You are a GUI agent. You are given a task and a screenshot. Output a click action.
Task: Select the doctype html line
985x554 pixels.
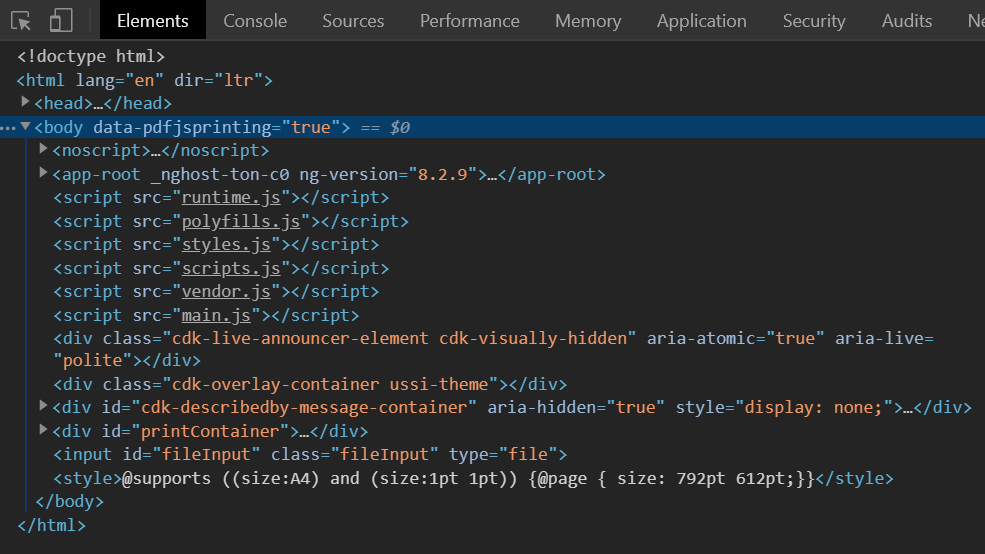pos(91,57)
